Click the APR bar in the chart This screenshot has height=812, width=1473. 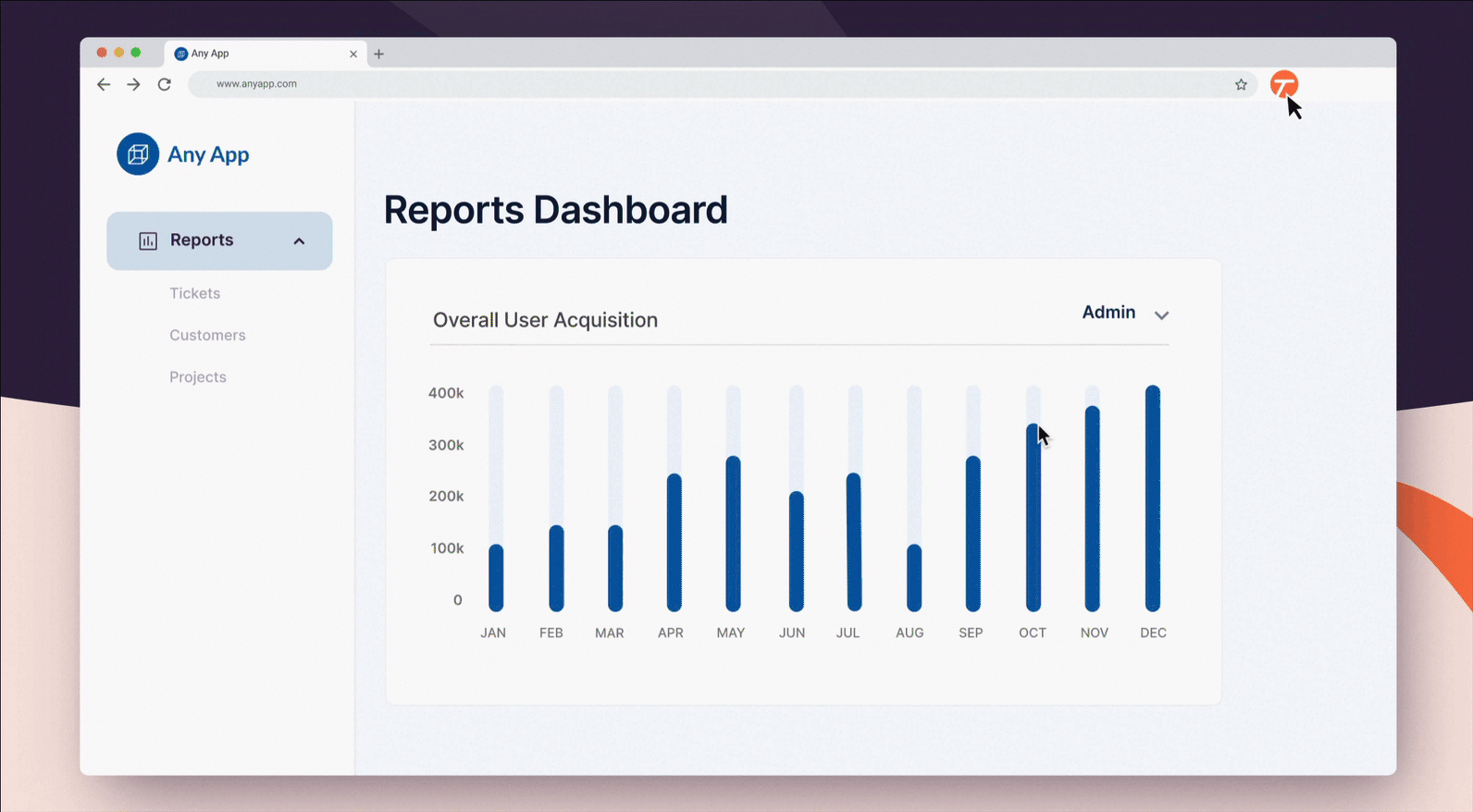coord(674,543)
